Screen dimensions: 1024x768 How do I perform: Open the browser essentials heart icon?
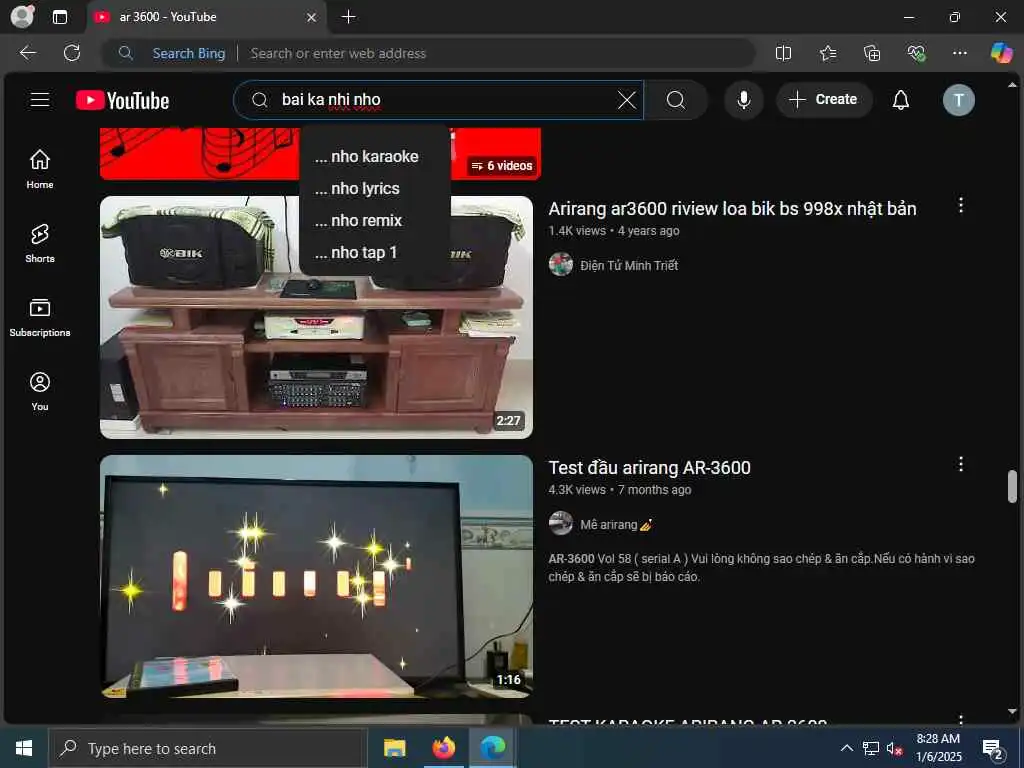pos(916,53)
